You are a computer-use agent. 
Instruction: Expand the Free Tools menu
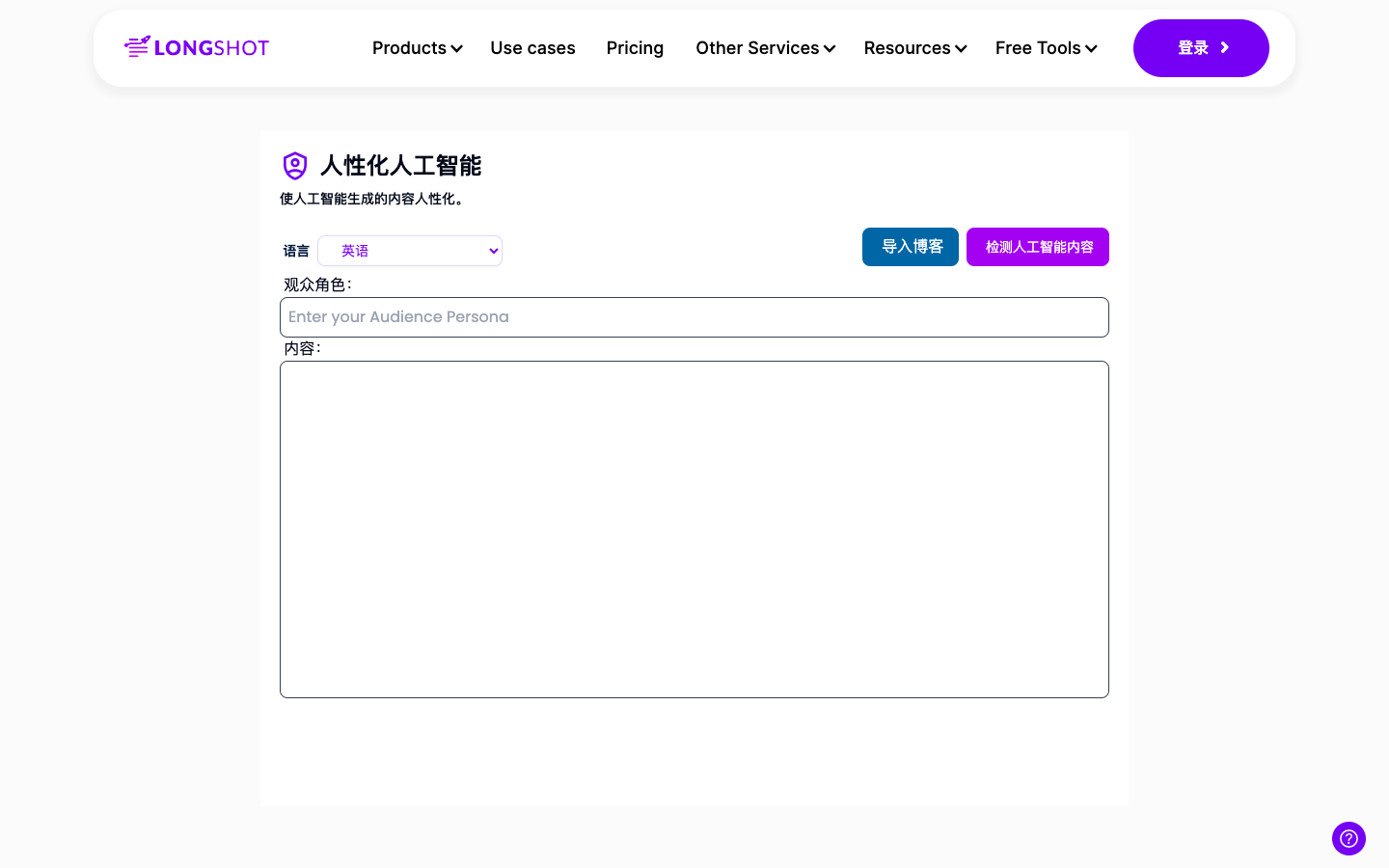tap(1038, 48)
